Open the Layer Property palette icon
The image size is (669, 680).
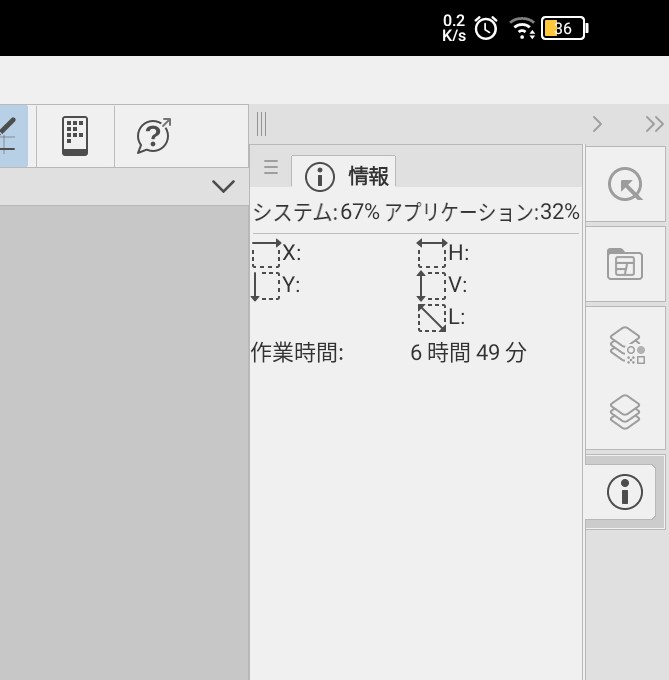626,345
